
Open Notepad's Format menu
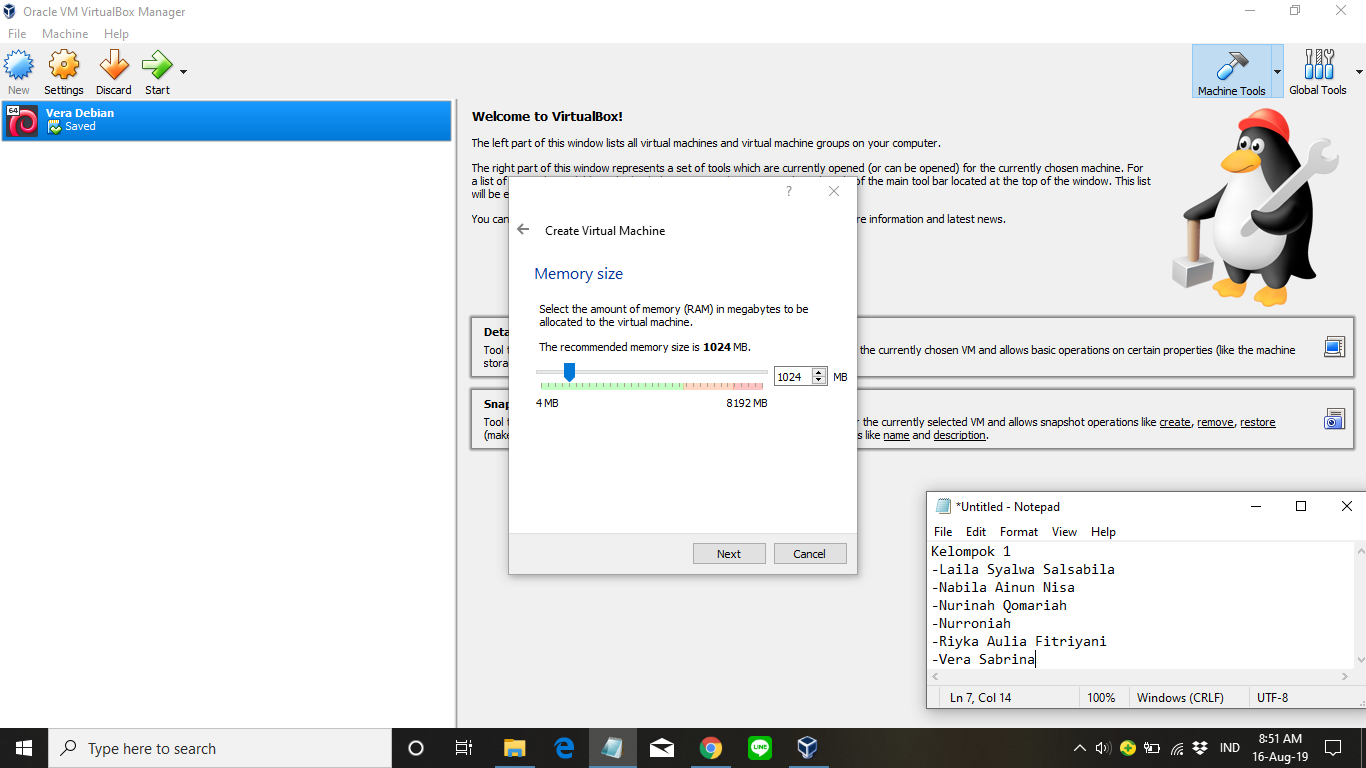(x=1019, y=532)
